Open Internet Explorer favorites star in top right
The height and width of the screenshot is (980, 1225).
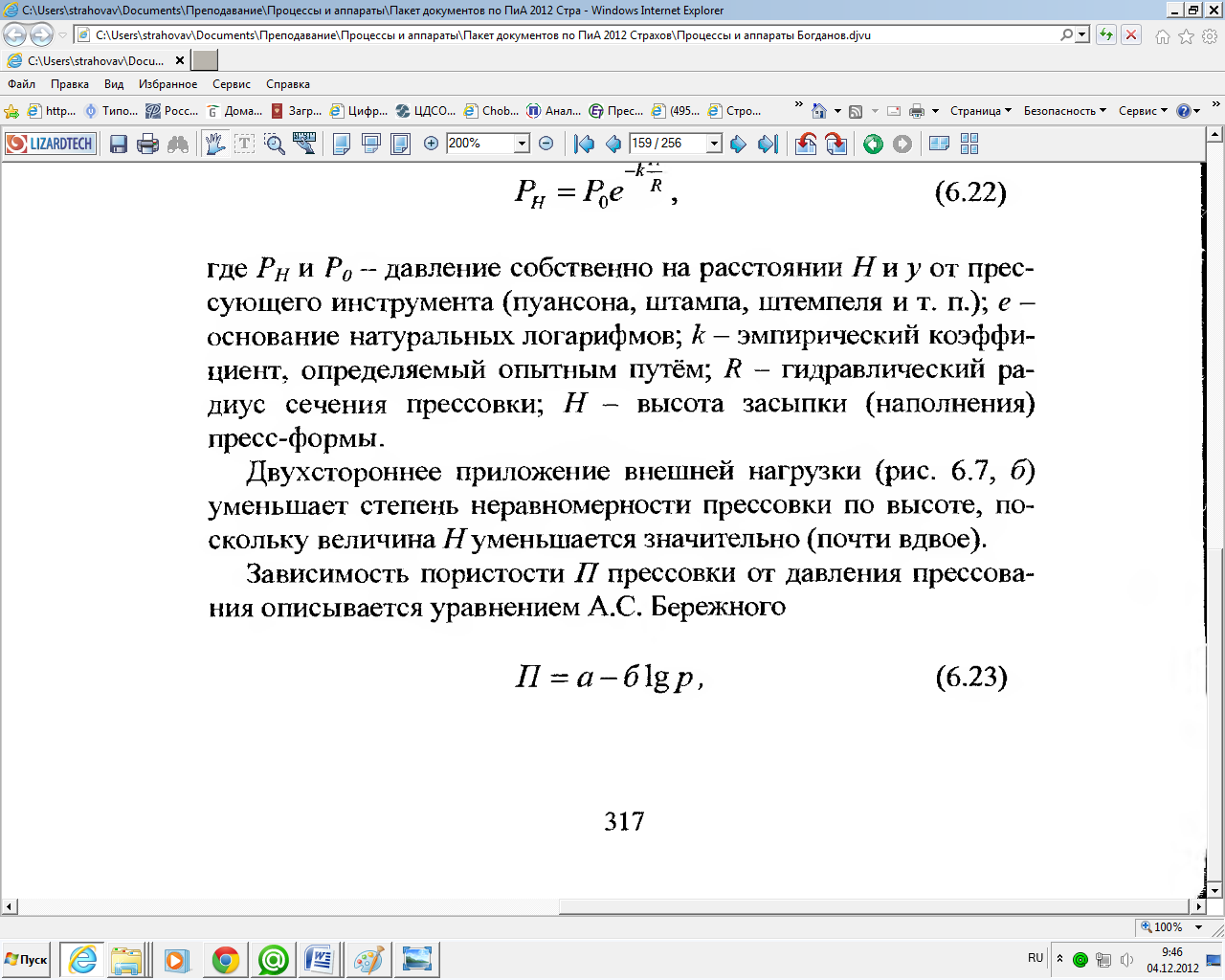point(1186,36)
